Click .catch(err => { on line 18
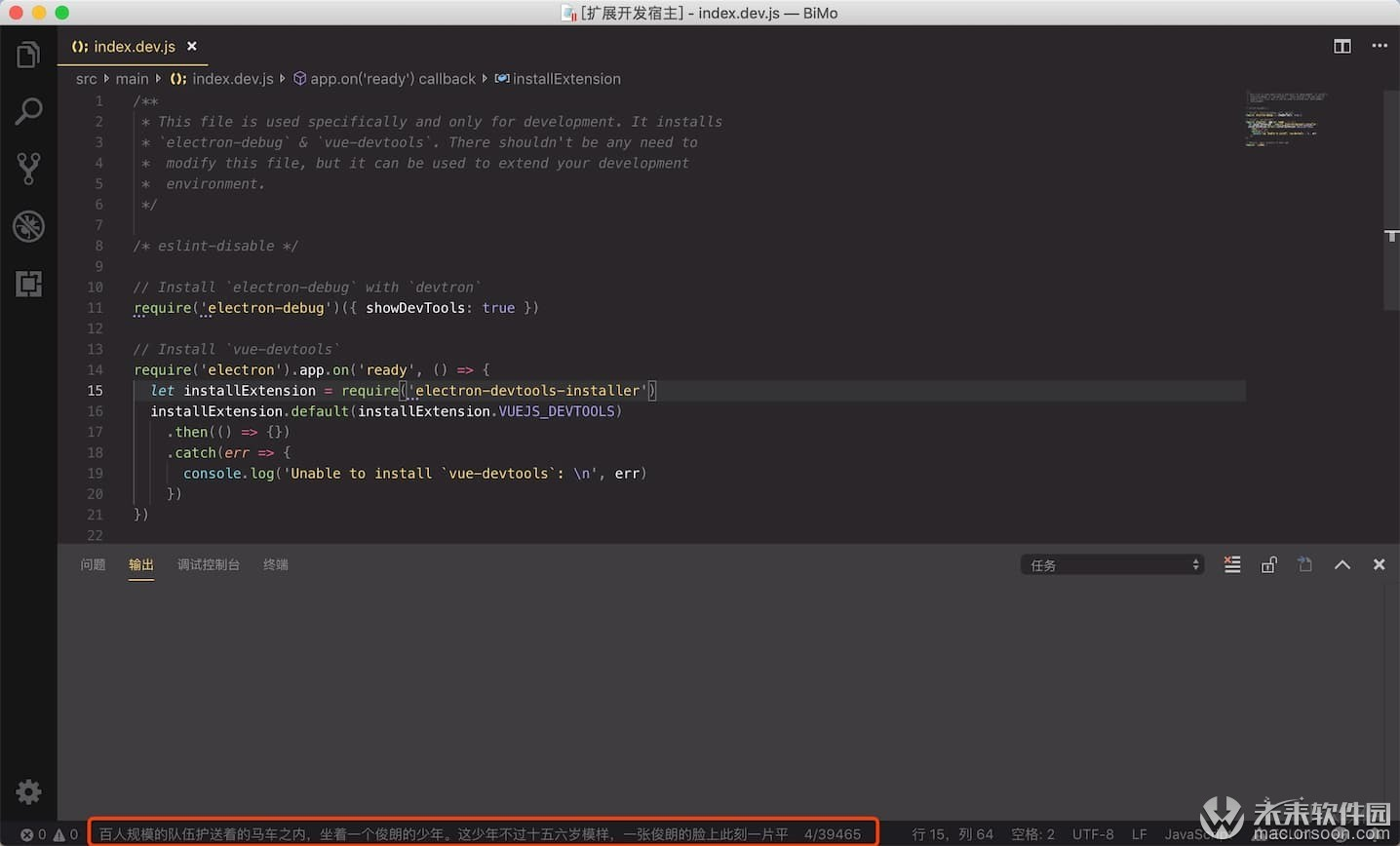Screen dimensions: 1400x846 tap(228, 452)
